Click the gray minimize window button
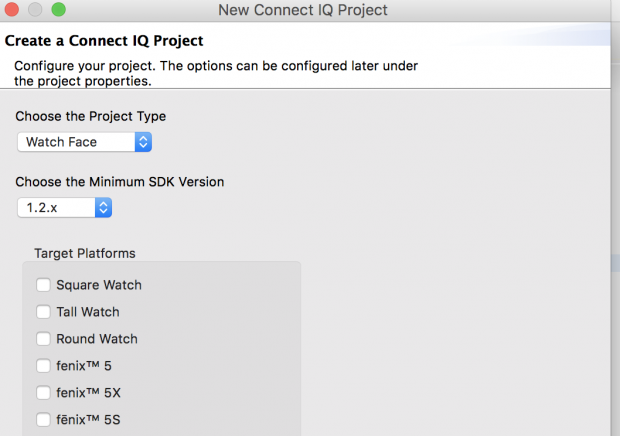This screenshot has height=436, width=620. coord(35,9)
